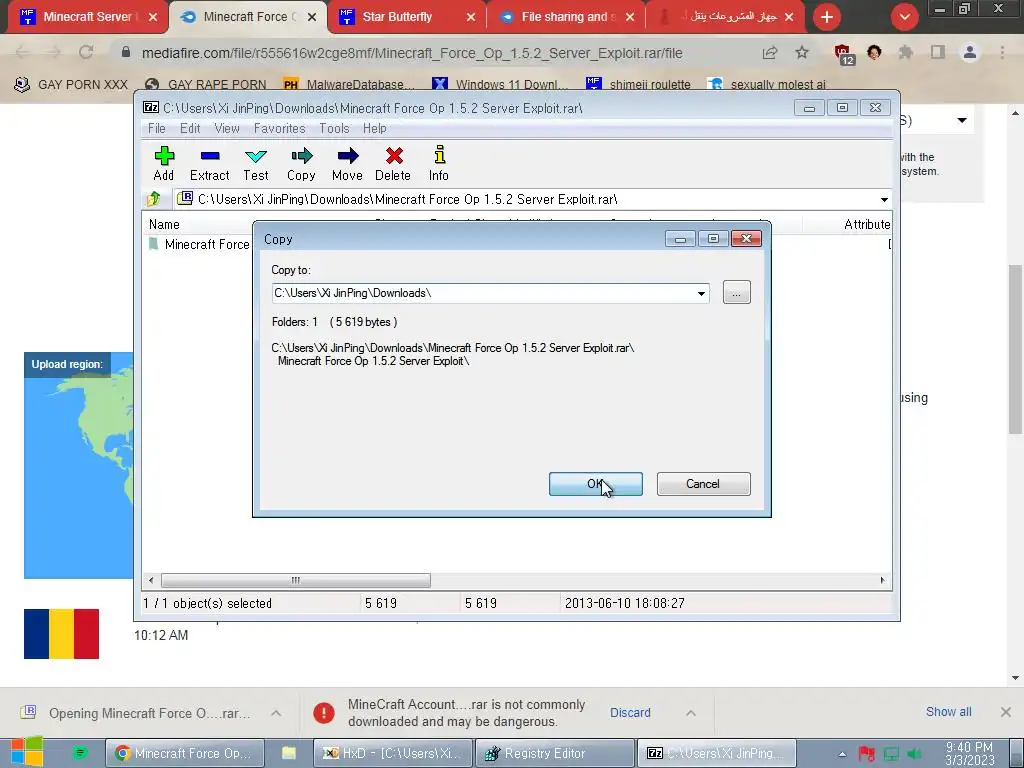Show hidden system tray icons
The height and width of the screenshot is (768, 1024).
click(842, 754)
